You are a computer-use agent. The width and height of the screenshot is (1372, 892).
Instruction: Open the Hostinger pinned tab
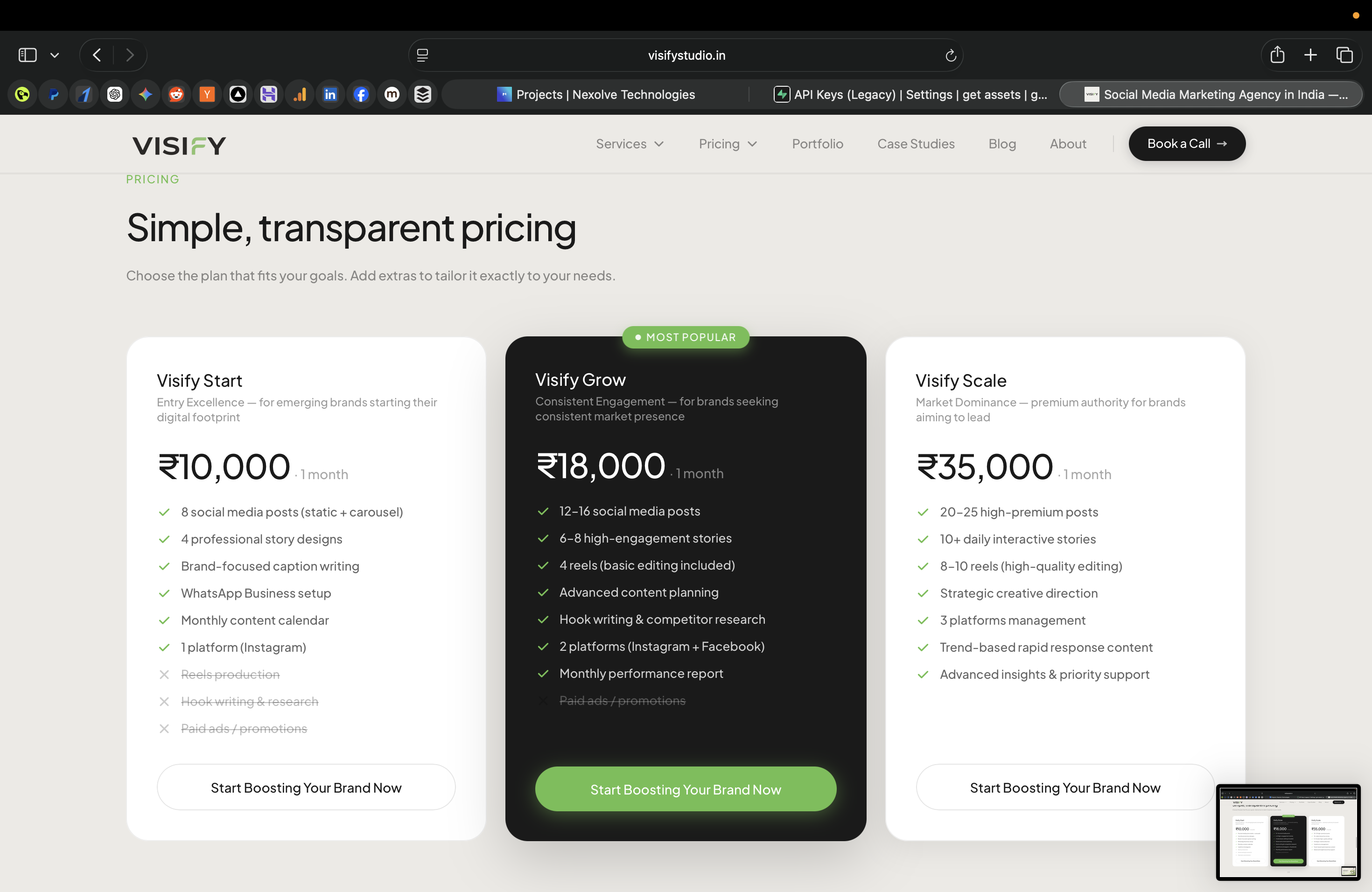[269, 95]
